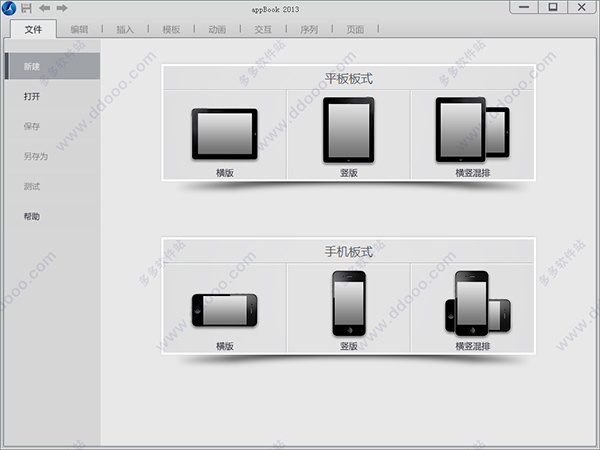Open the 交互 tab
The width and height of the screenshot is (600, 450).
[263, 29]
